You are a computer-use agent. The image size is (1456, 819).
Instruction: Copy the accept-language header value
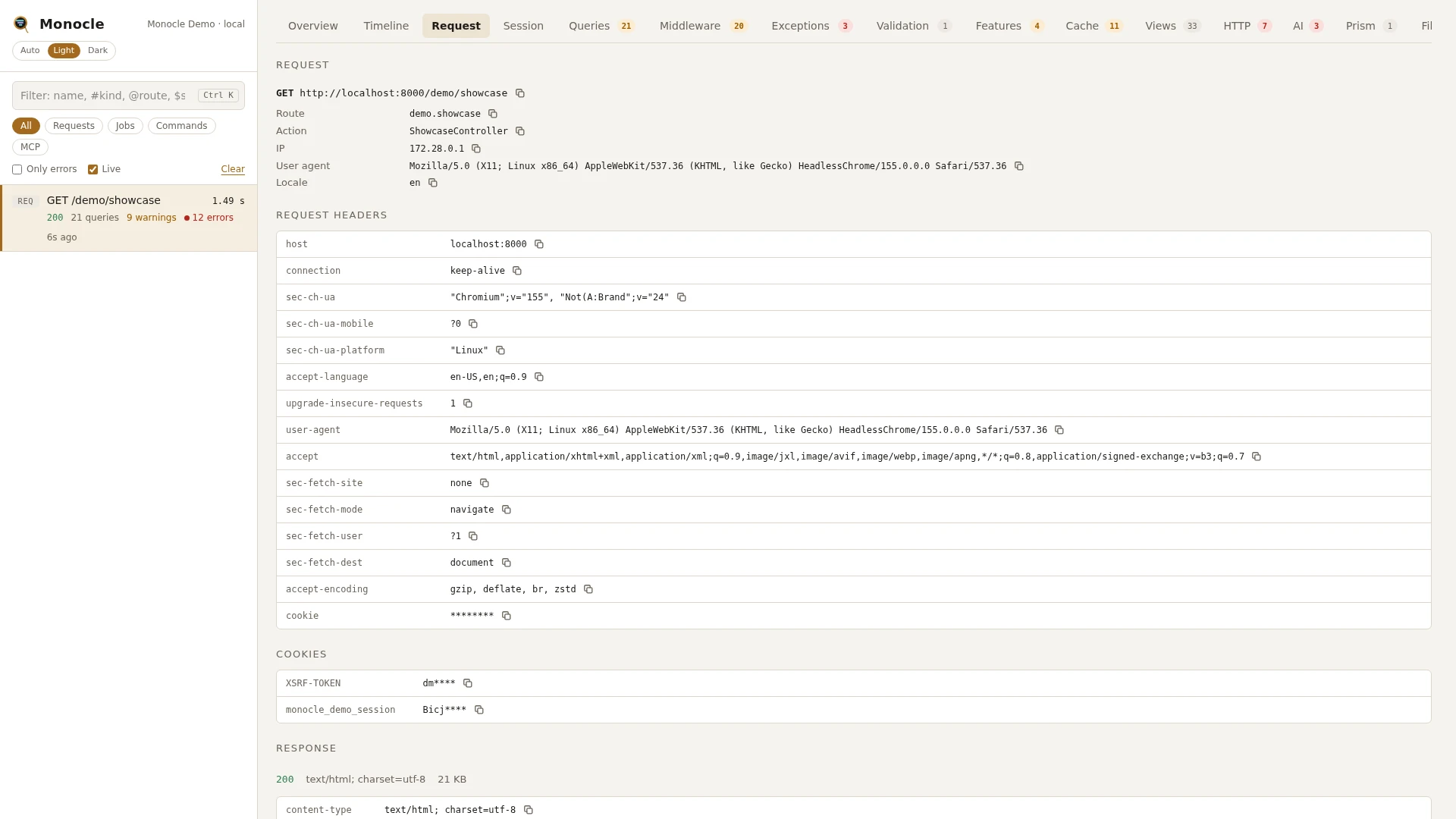click(539, 377)
